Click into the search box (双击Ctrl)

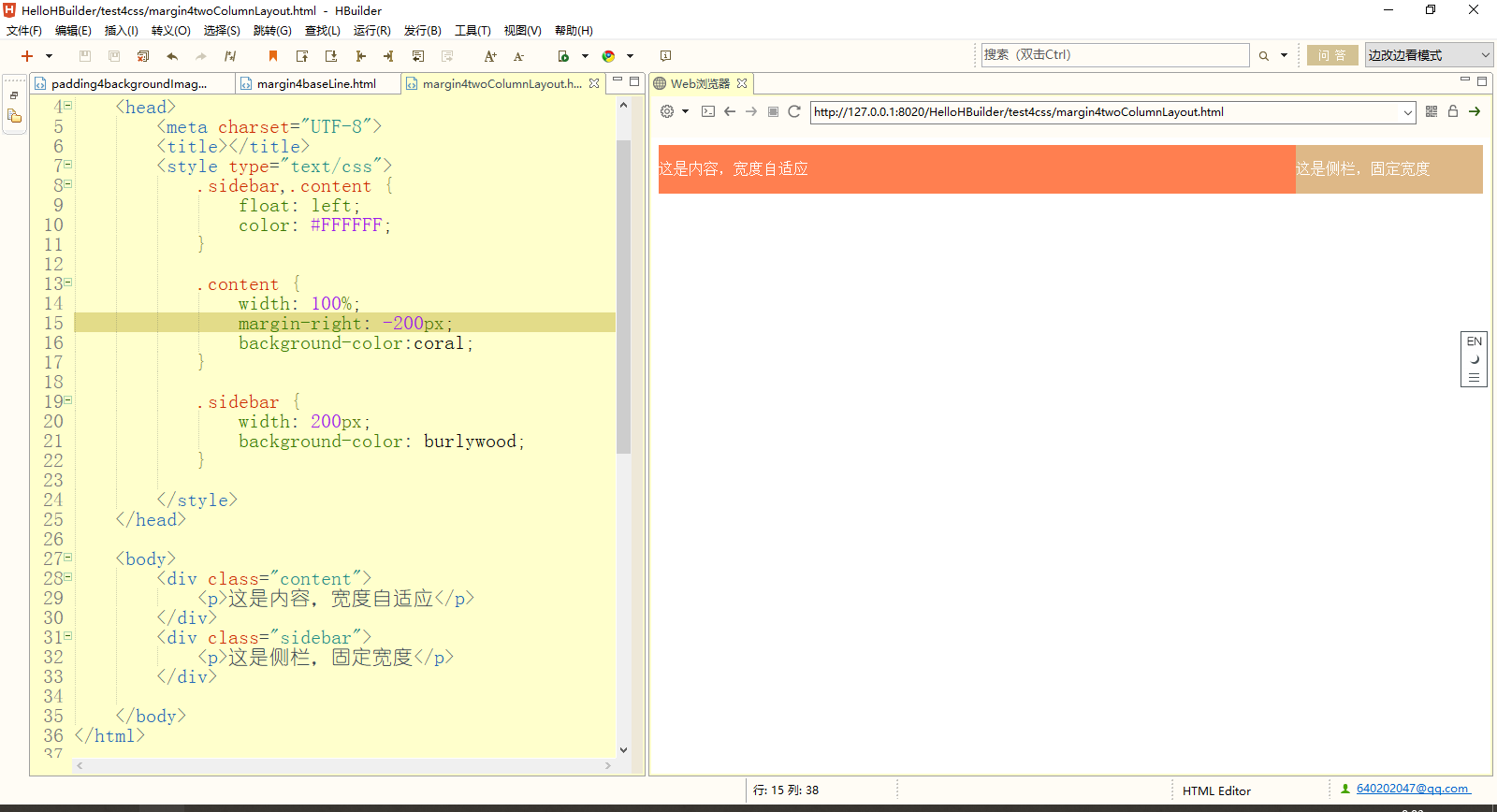1115,55
